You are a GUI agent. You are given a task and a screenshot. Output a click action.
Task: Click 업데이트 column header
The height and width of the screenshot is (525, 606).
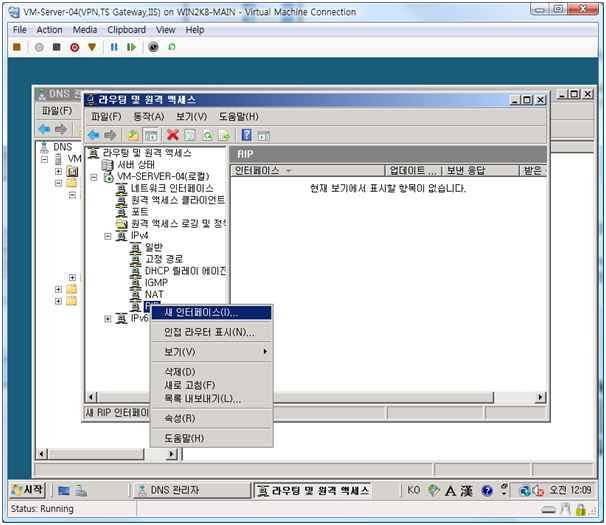[x=414, y=170]
